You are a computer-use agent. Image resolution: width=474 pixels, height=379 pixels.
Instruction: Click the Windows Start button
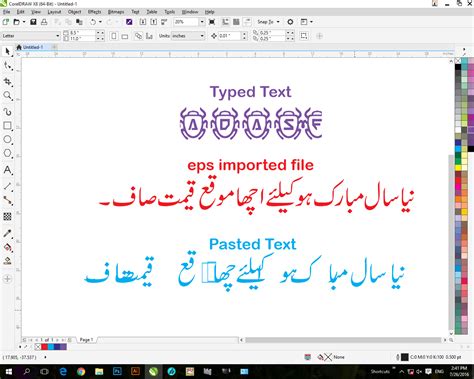(8, 371)
